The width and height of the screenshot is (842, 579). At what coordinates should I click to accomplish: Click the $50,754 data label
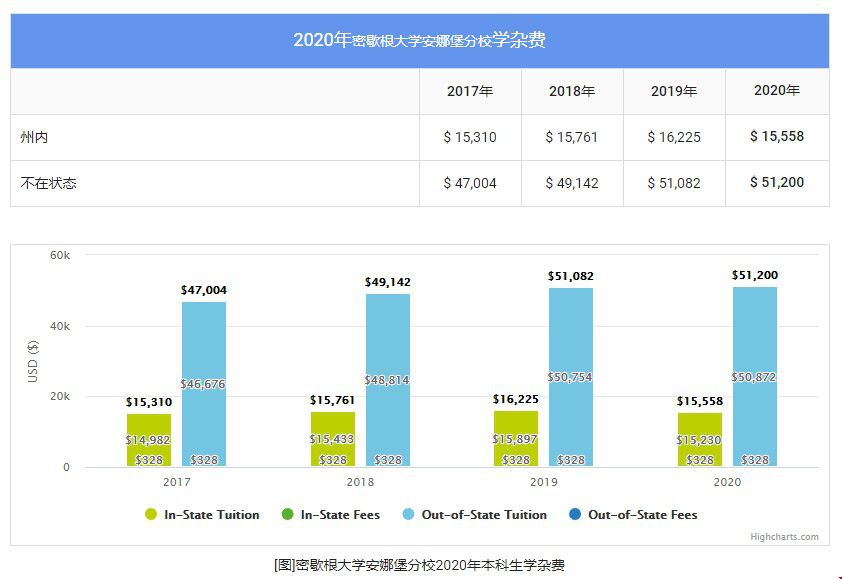tap(570, 377)
